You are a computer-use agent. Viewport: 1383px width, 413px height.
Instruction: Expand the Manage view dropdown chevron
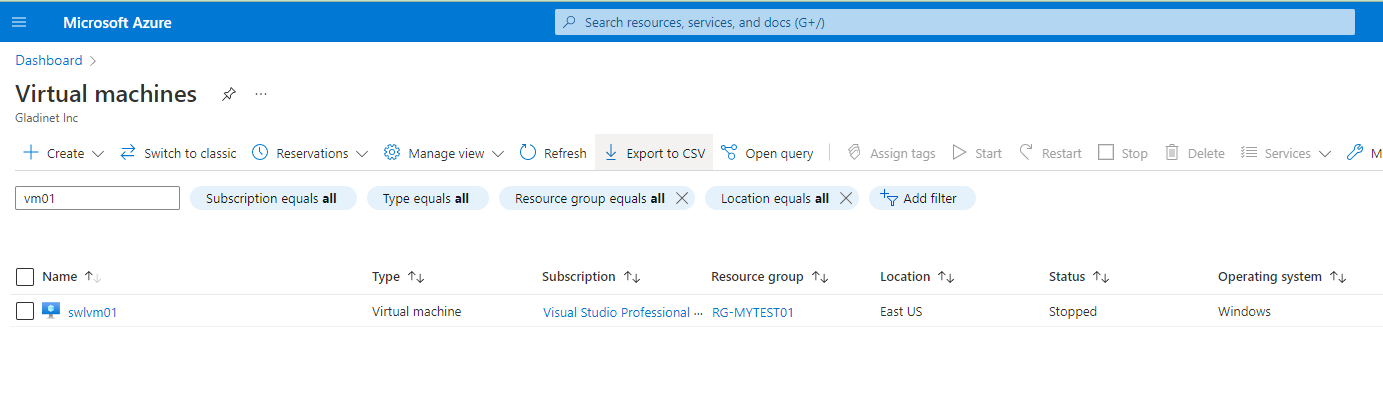[498, 154]
